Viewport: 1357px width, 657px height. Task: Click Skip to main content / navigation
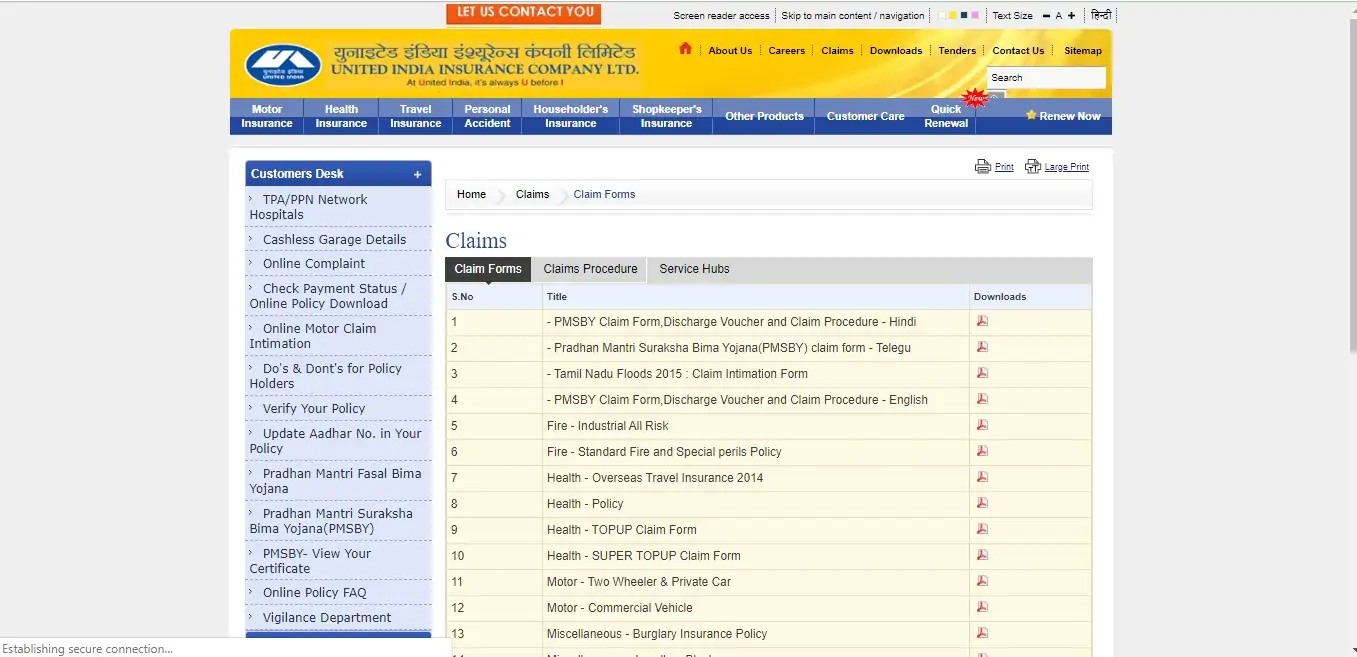[853, 16]
